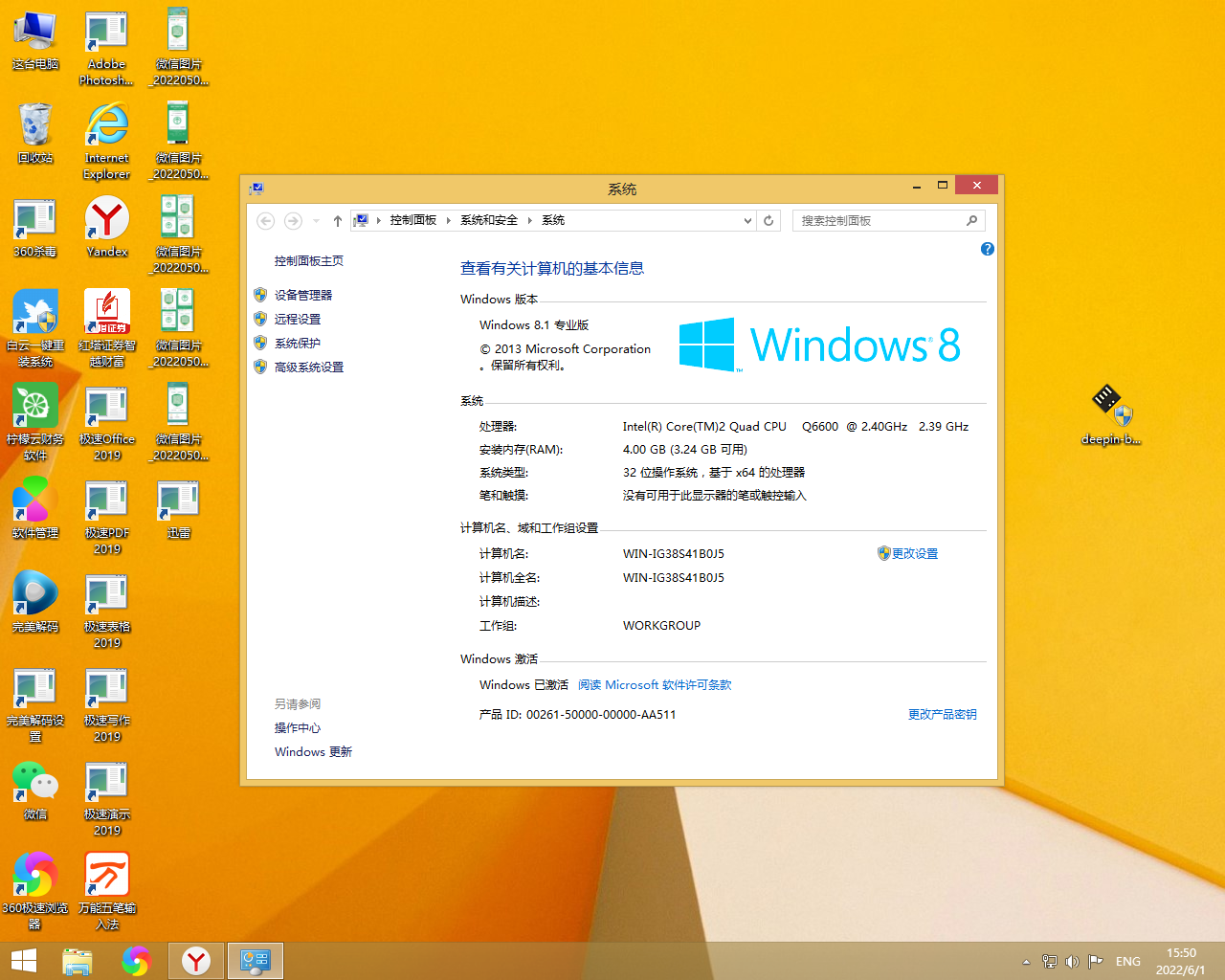Screen dimensions: 1225x980
Task: Select 控制面板 in the breadcrumb path
Action: 412,220
